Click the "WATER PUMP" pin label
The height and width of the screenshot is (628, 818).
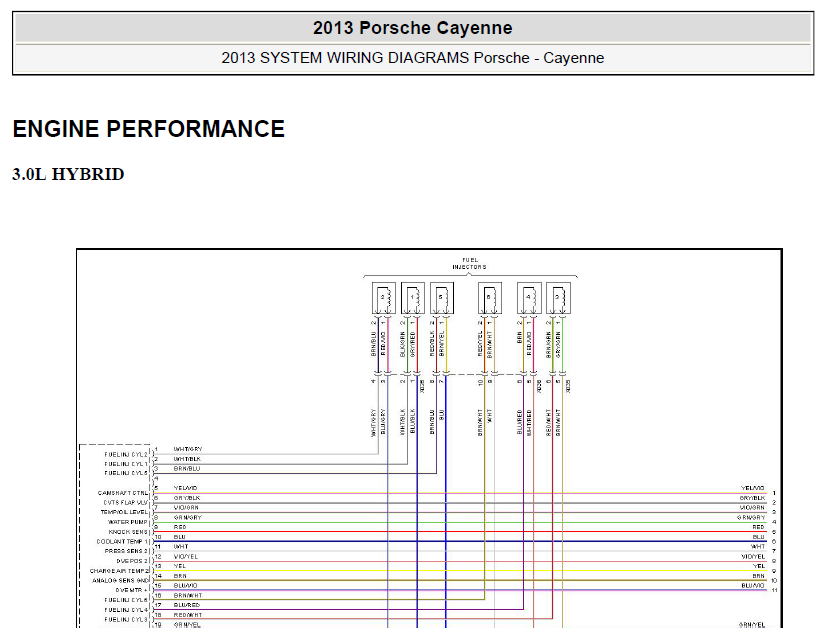[x=128, y=522]
